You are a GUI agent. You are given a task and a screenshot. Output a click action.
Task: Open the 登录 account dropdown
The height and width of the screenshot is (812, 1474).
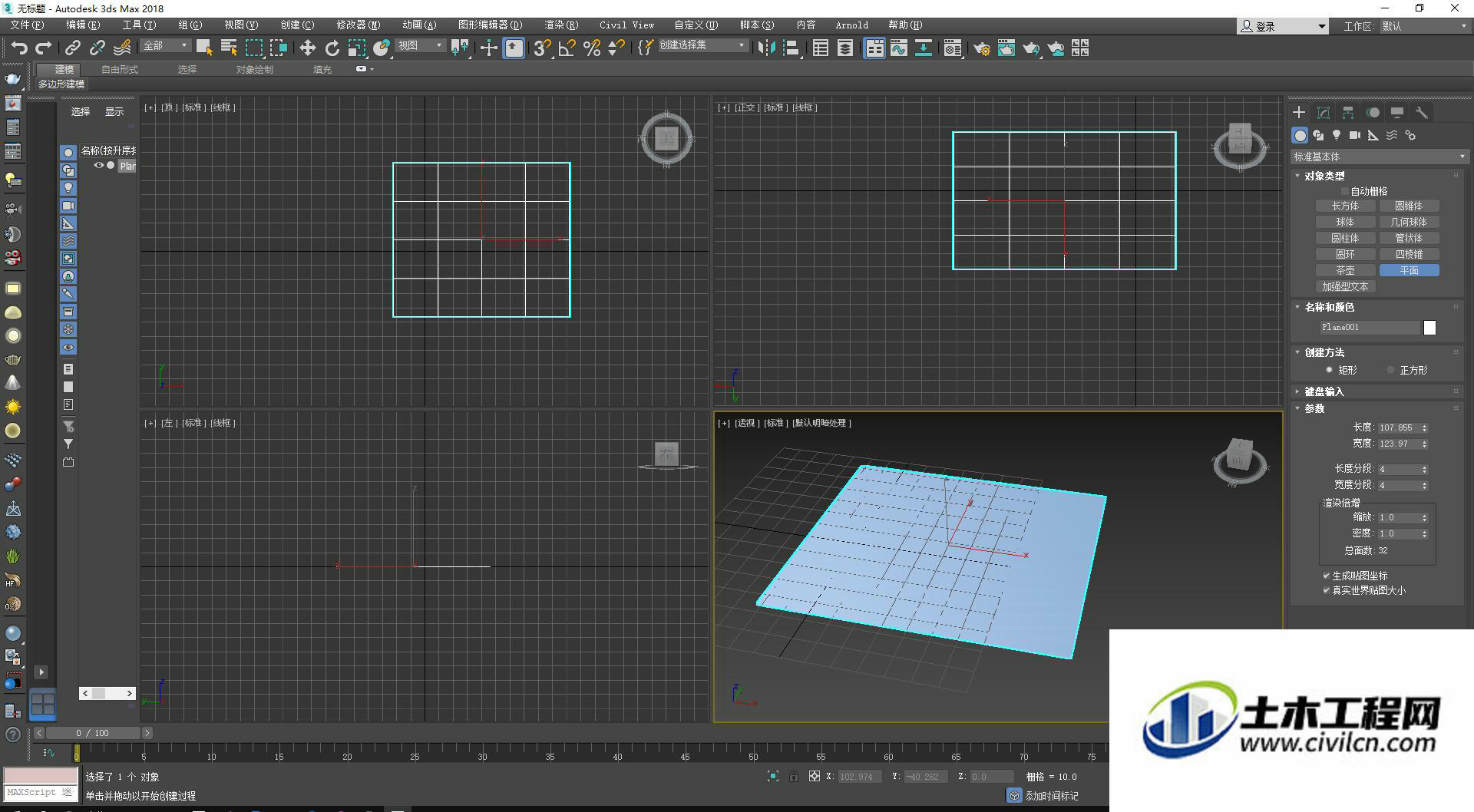1282,26
